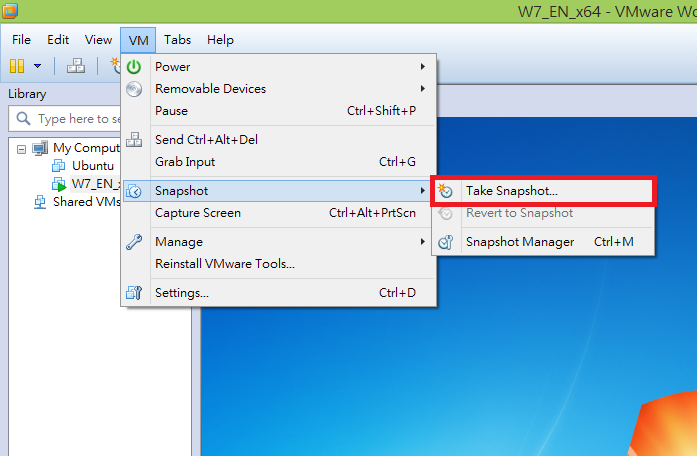Screen dimensions: 700x458
Task: Collapse the My Computer tree node
Action: pos(23,148)
